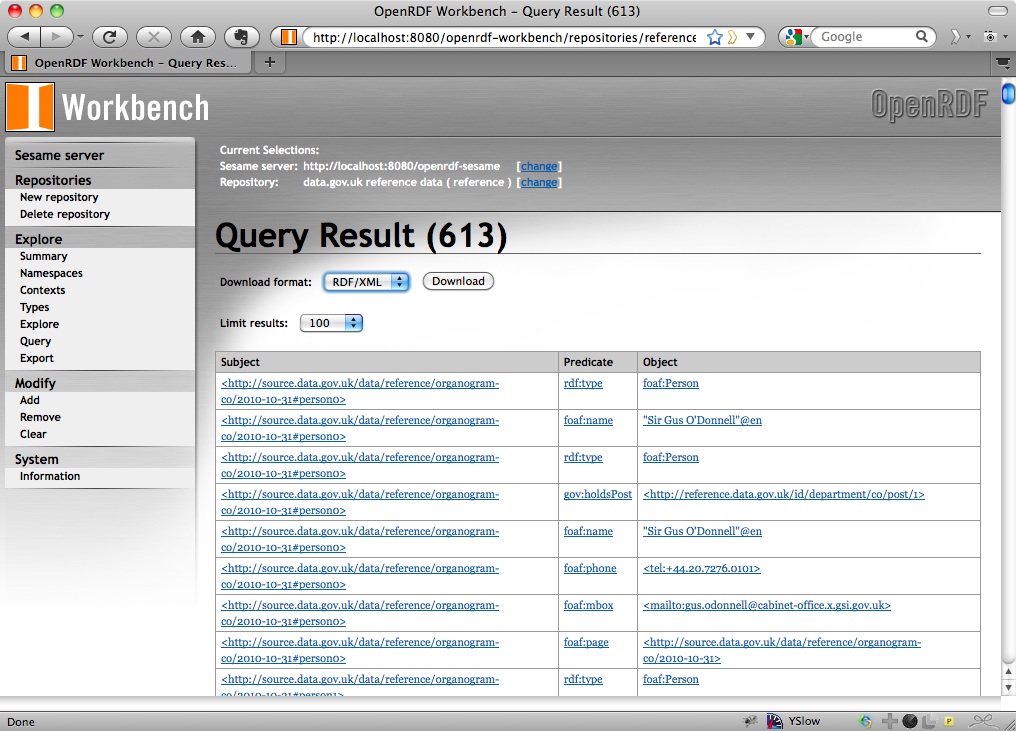
Task: Open the address bar history dropdown arrow
Action: (x=750, y=36)
